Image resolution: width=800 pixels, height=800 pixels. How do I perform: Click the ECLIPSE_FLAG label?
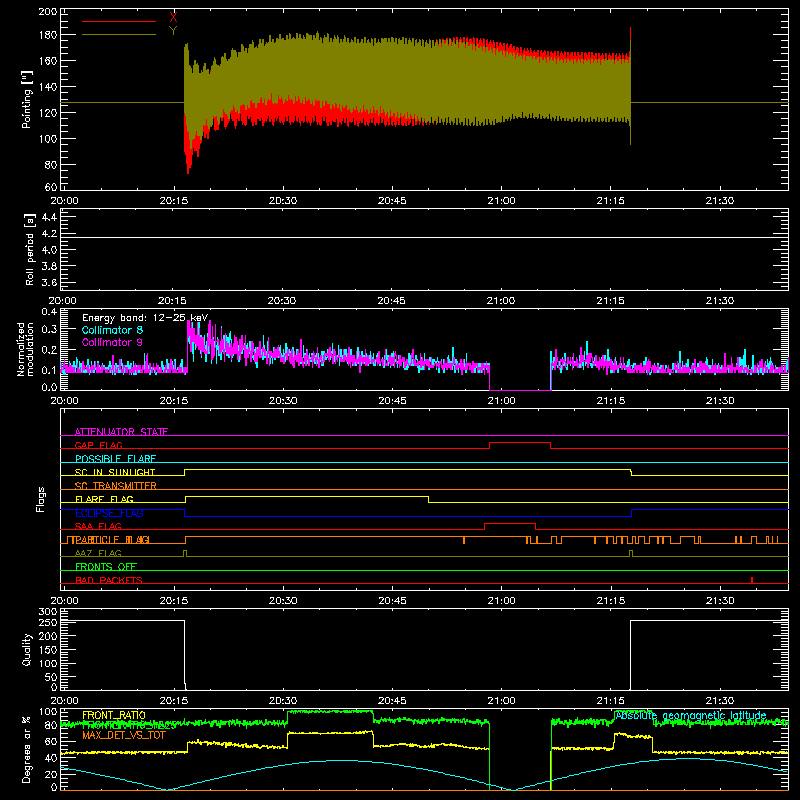click(109, 513)
